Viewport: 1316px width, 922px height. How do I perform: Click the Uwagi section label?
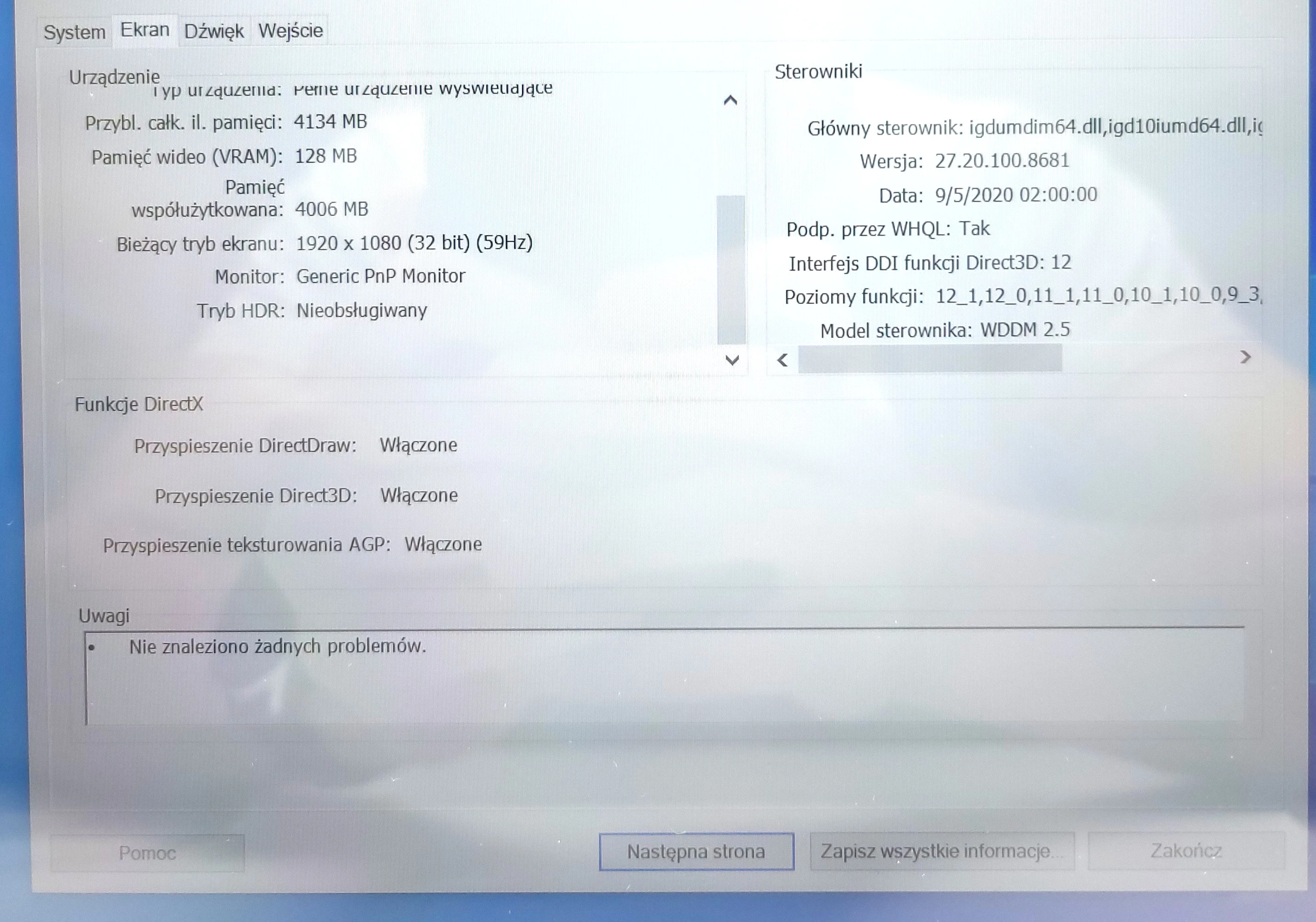tap(104, 616)
